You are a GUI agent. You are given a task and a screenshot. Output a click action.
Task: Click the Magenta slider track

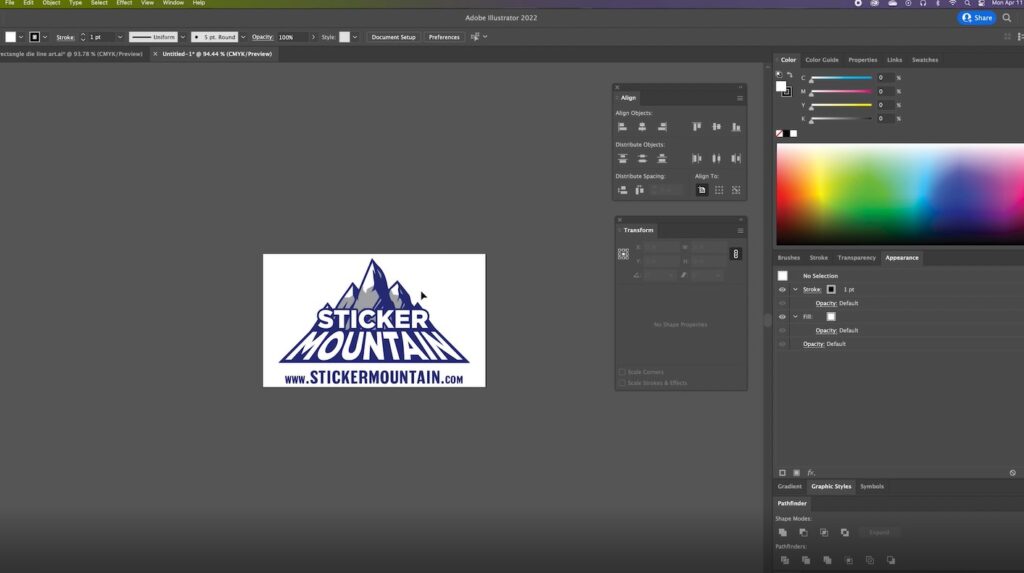coord(841,91)
